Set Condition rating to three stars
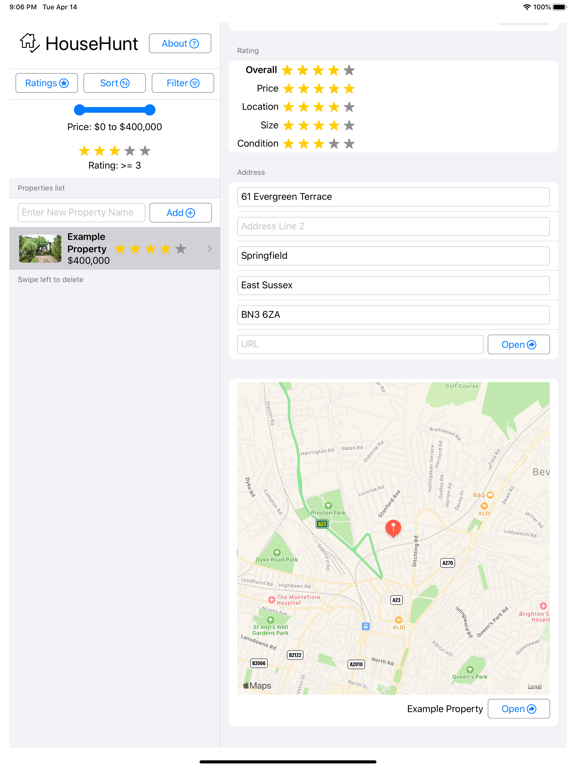The width and height of the screenshot is (576, 768). (x=319, y=144)
